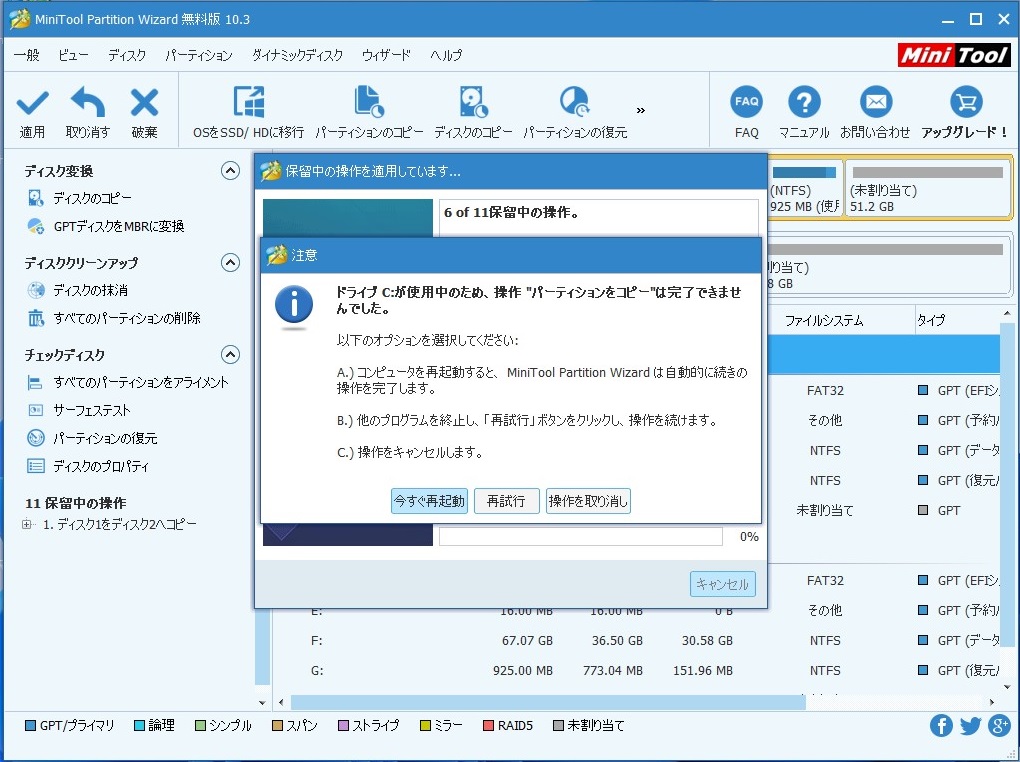Show more toolbar items via » chevron
Screen dimensions: 1020x762
pos(641,110)
